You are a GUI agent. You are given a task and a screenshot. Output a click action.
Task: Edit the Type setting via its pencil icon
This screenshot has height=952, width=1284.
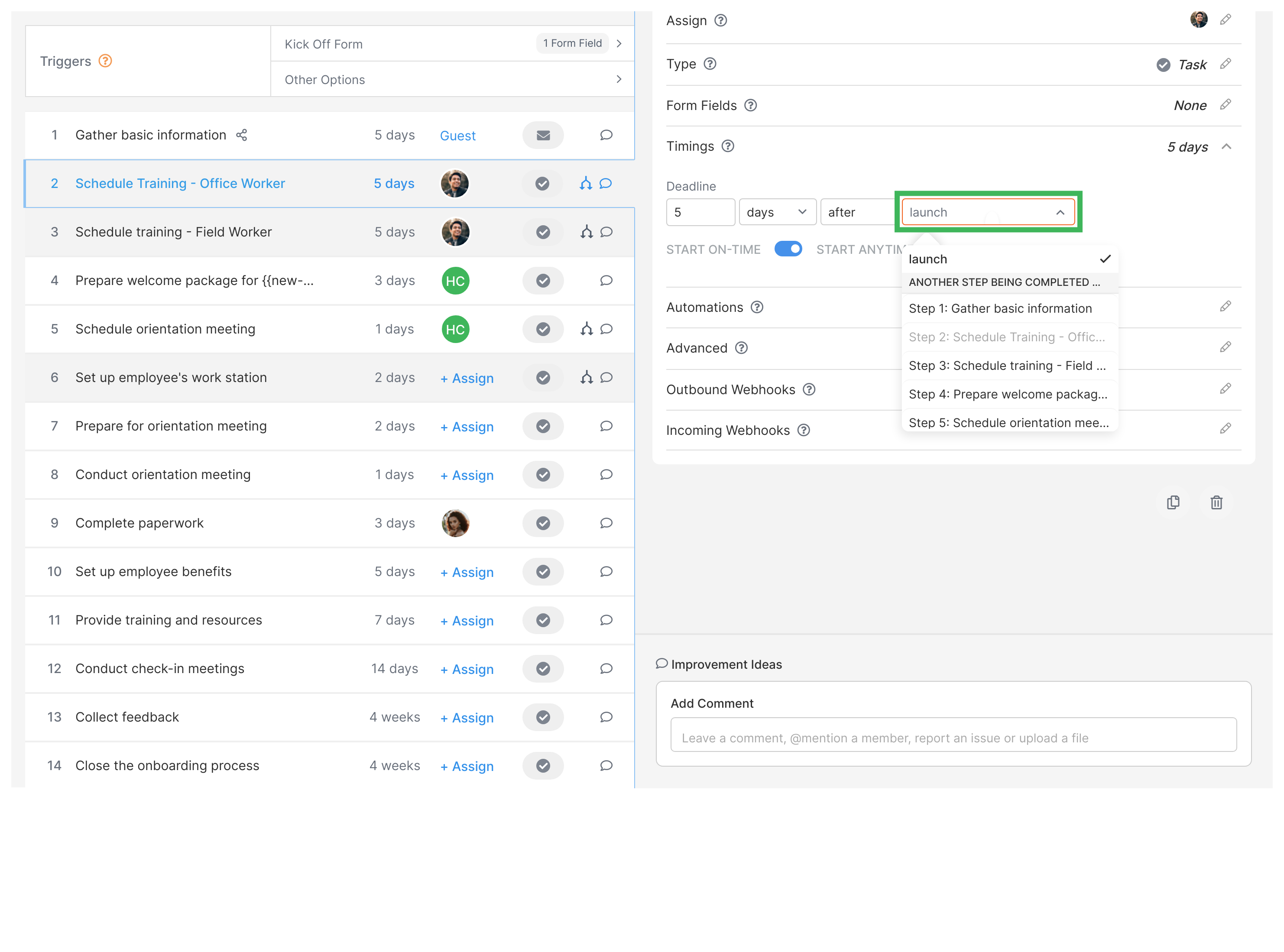pyautogui.click(x=1226, y=64)
